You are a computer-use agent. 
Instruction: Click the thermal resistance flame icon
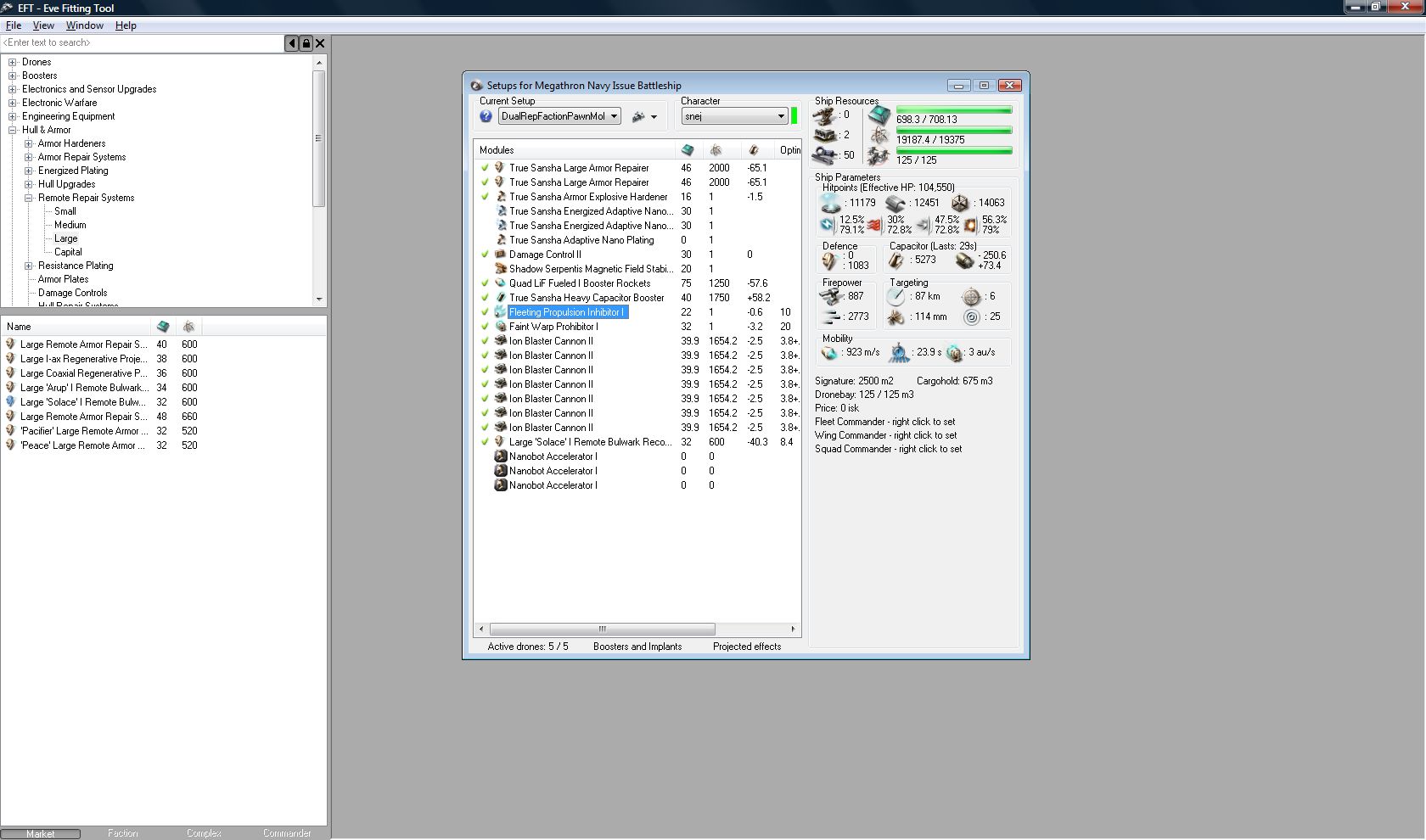(874, 225)
